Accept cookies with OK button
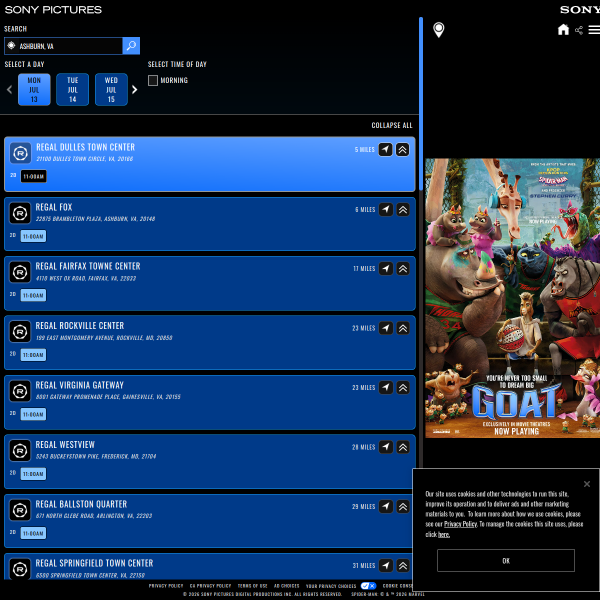This screenshot has width=600, height=600. (505, 561)
